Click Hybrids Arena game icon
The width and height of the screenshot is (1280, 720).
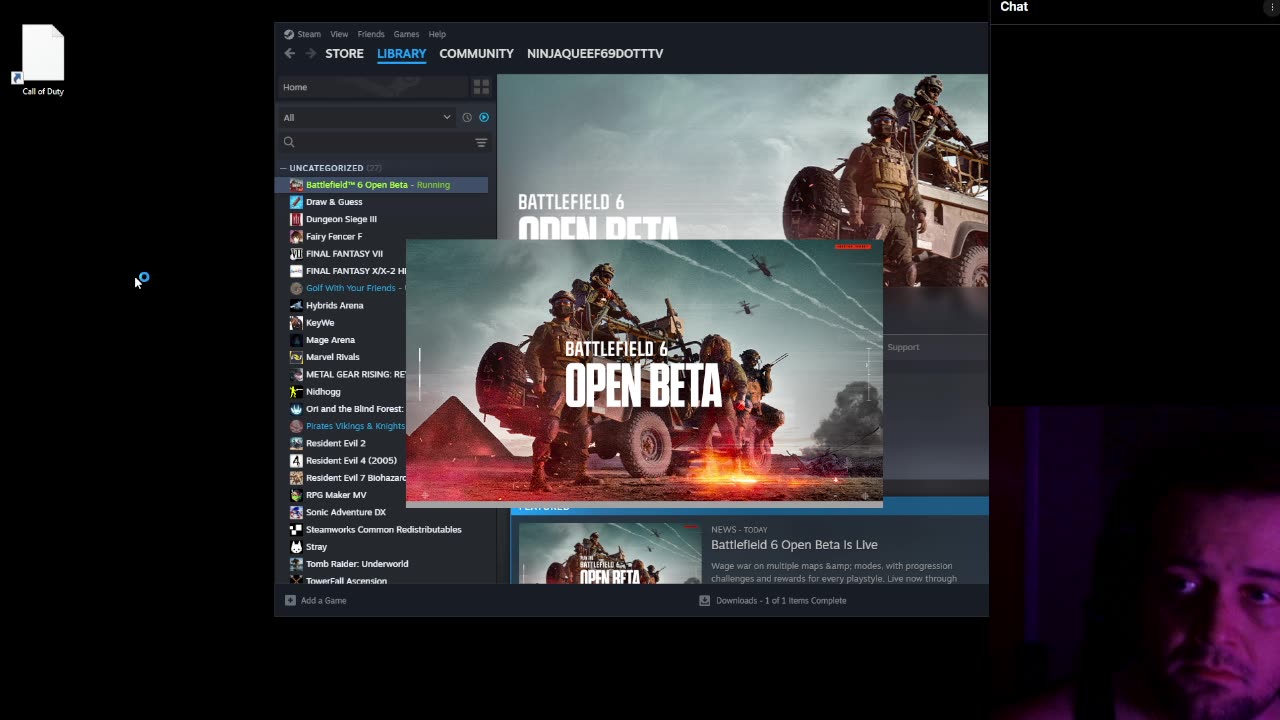click(x=296, y=306)
